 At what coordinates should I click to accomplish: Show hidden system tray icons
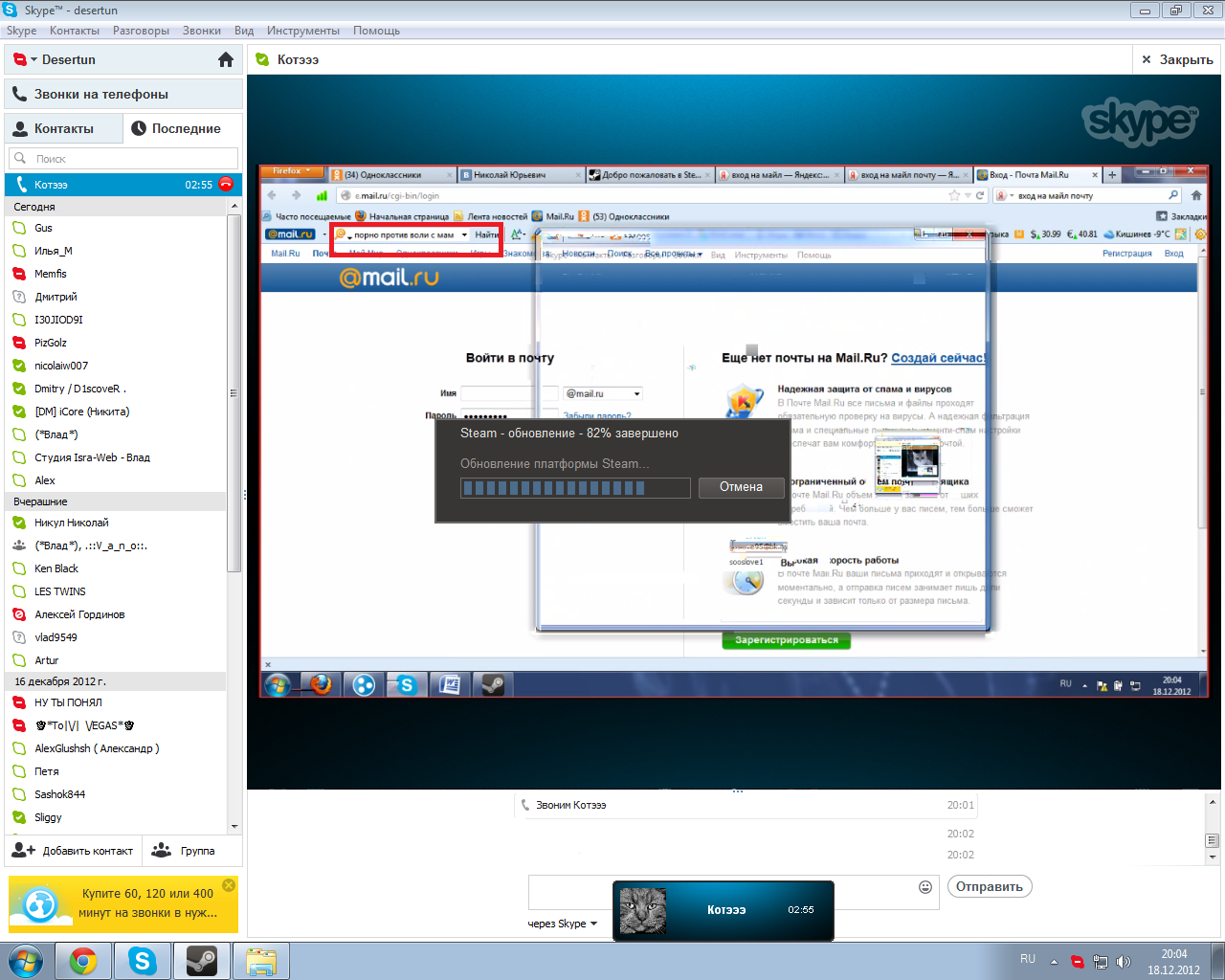[x=1054, y=961]
